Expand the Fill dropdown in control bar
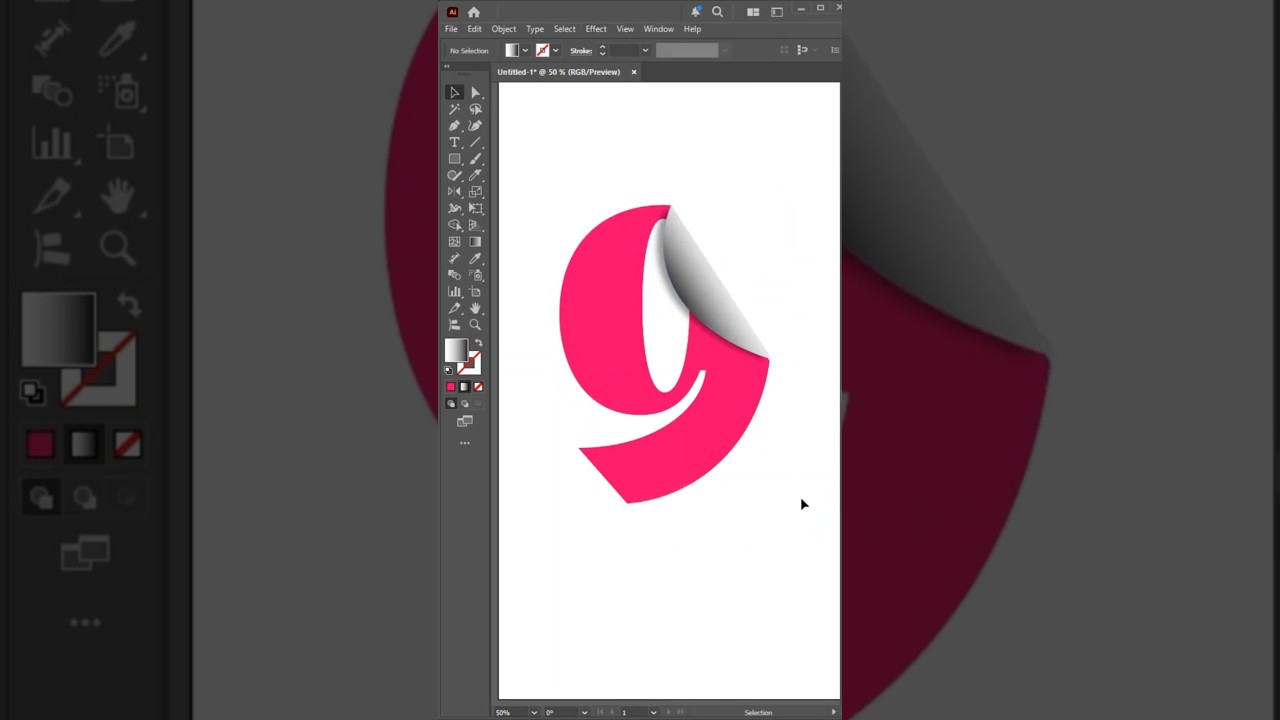Screen dimensions: 1280x720 pyautogui.click(x=525, y=50)
